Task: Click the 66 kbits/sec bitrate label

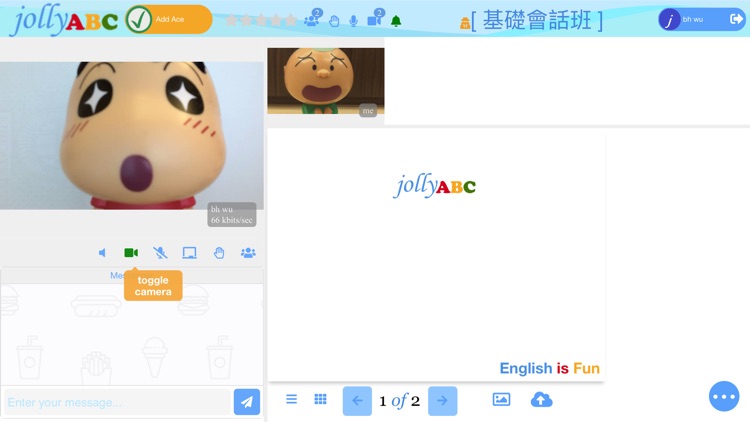Action: 232,220
